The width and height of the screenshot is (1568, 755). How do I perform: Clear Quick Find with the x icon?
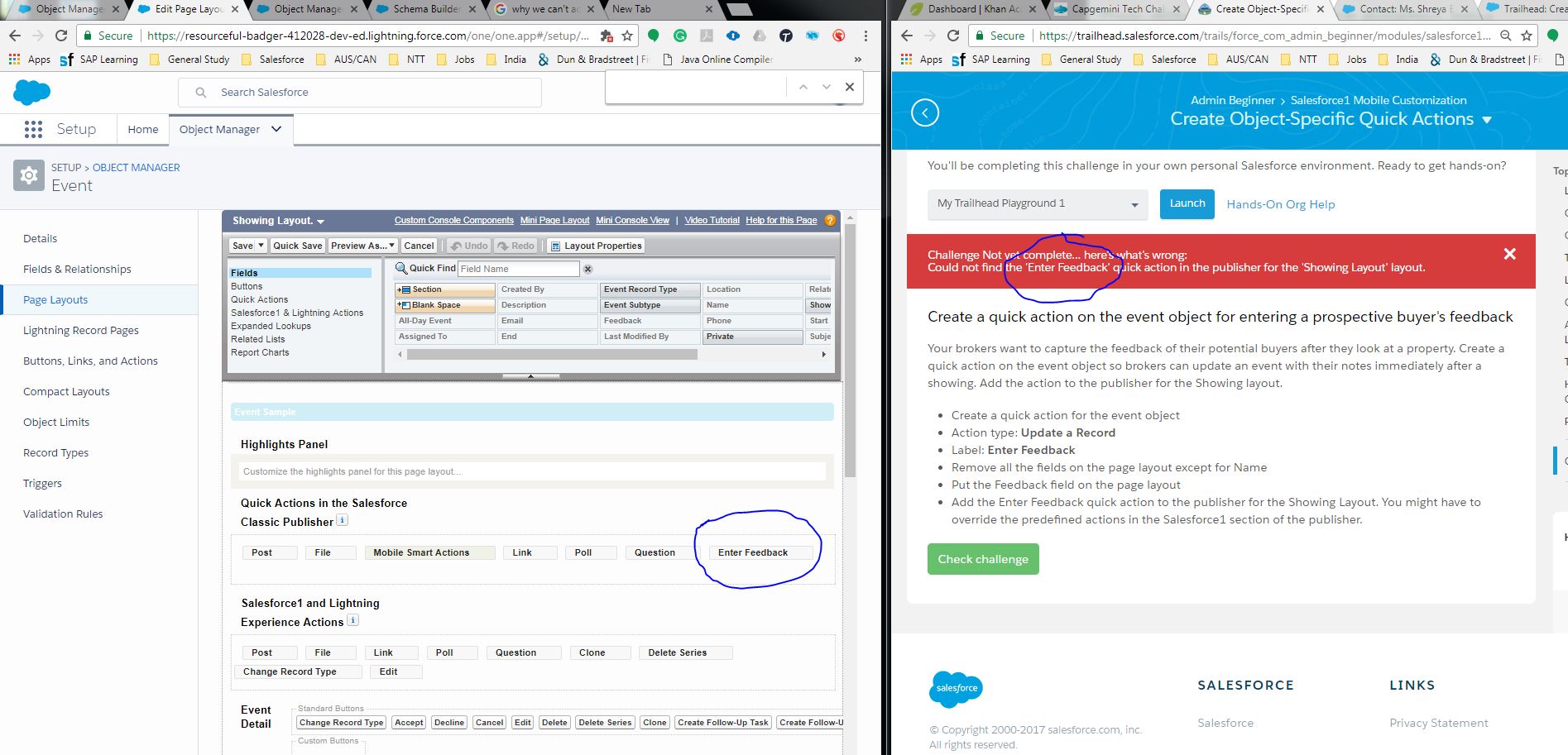(x=588, y=269)
